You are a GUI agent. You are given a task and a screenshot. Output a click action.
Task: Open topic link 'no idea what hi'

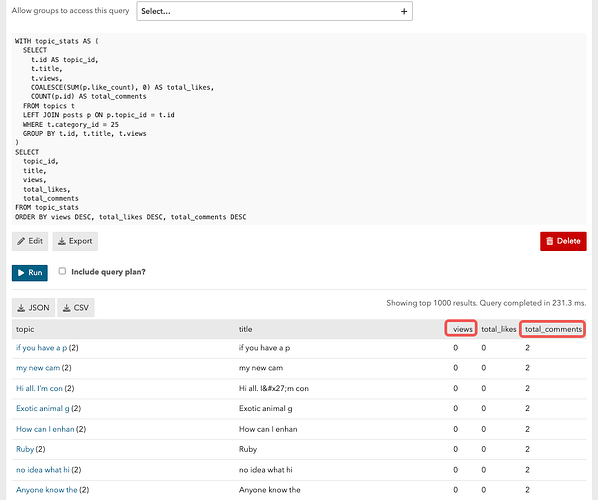pos(43,470)
